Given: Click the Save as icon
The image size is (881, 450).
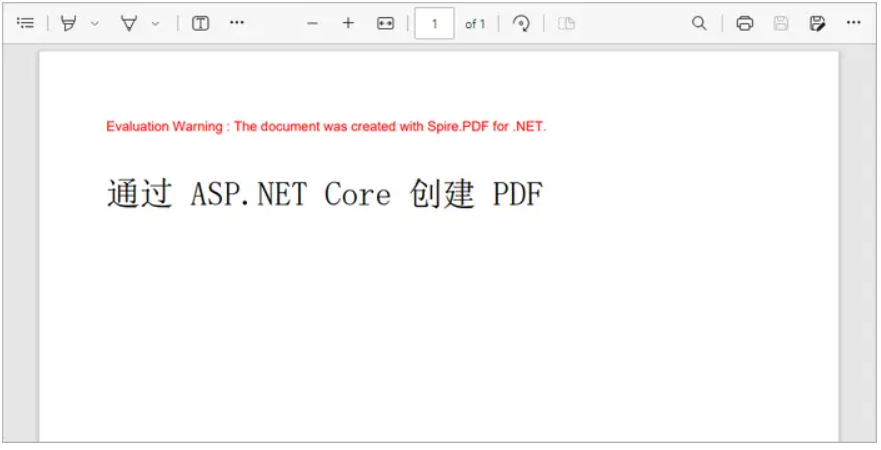Looking at the screenshot, I should (x=817, y=24).
